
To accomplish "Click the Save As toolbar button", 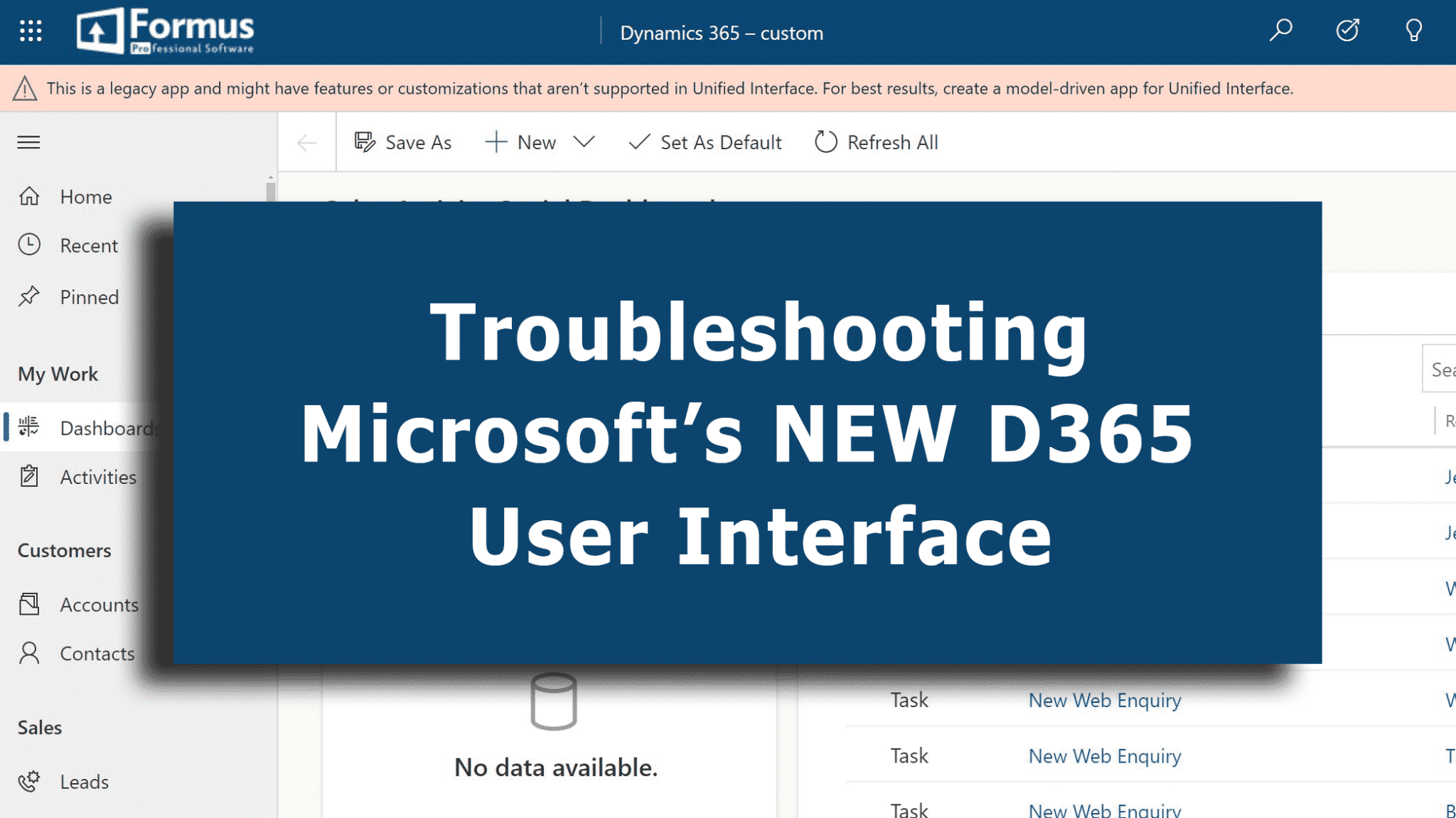I will [403, 142].
